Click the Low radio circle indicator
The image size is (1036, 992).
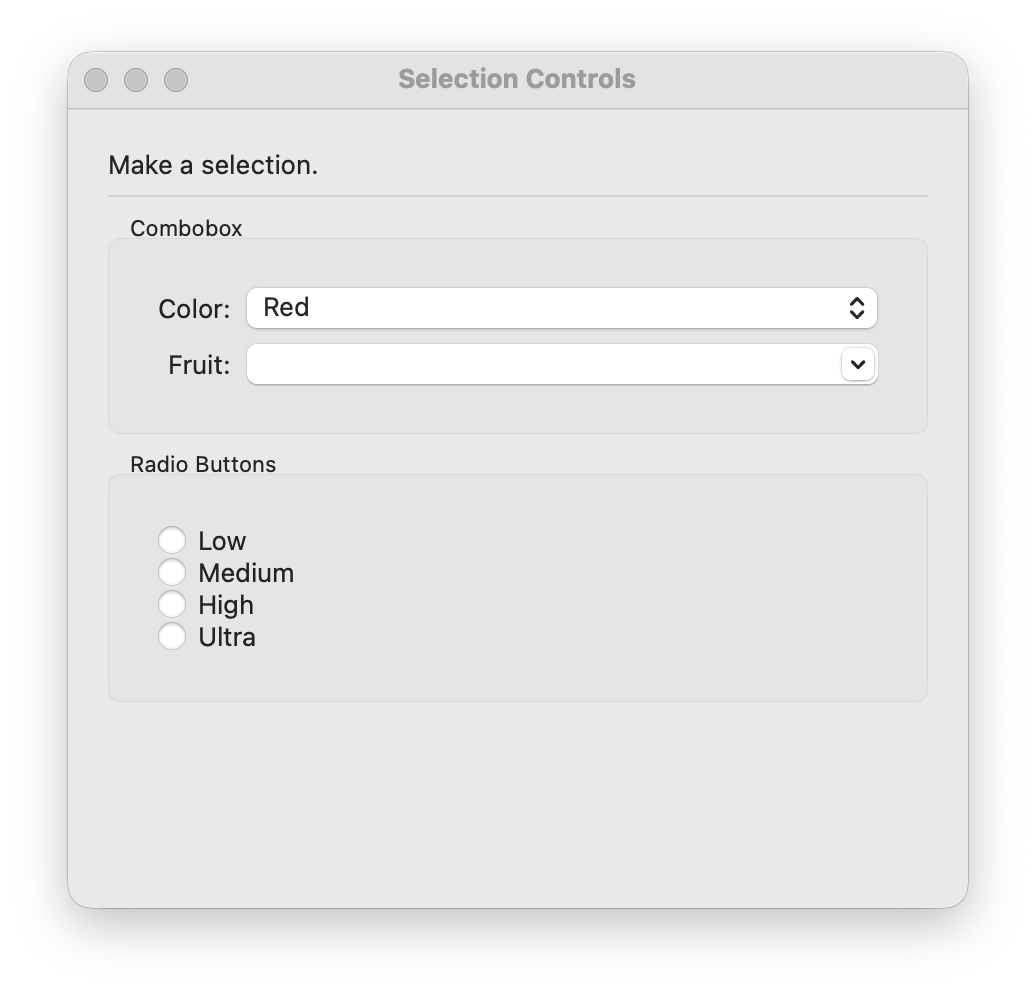point(172,540)
